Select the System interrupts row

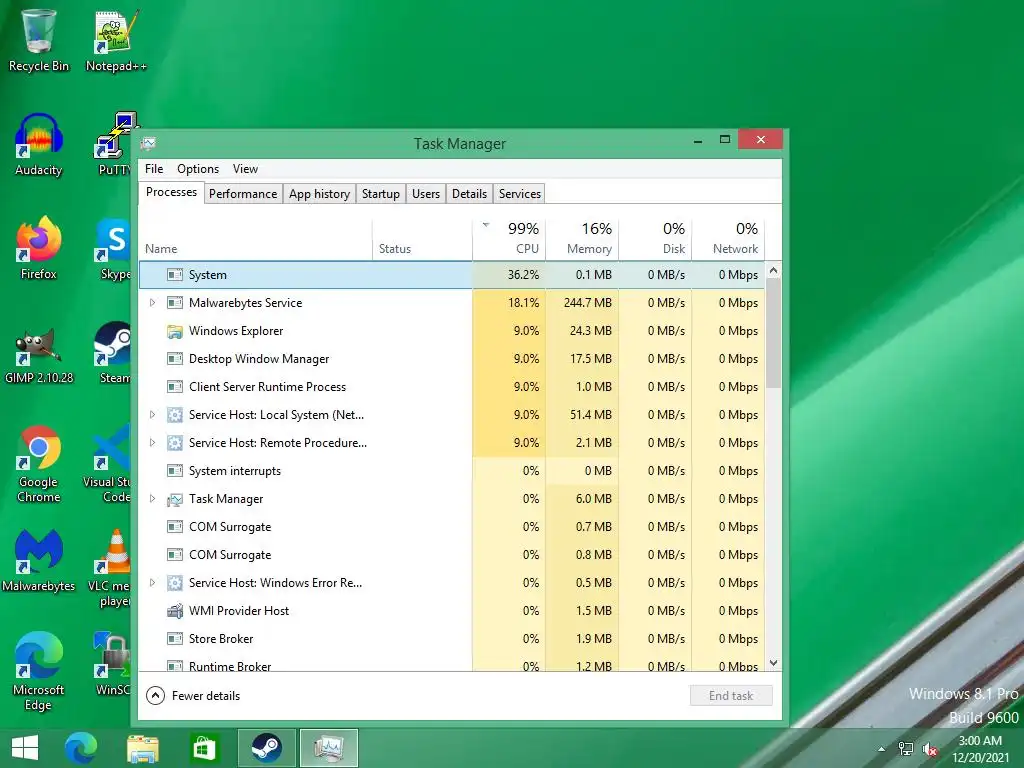tap(452, 471)
